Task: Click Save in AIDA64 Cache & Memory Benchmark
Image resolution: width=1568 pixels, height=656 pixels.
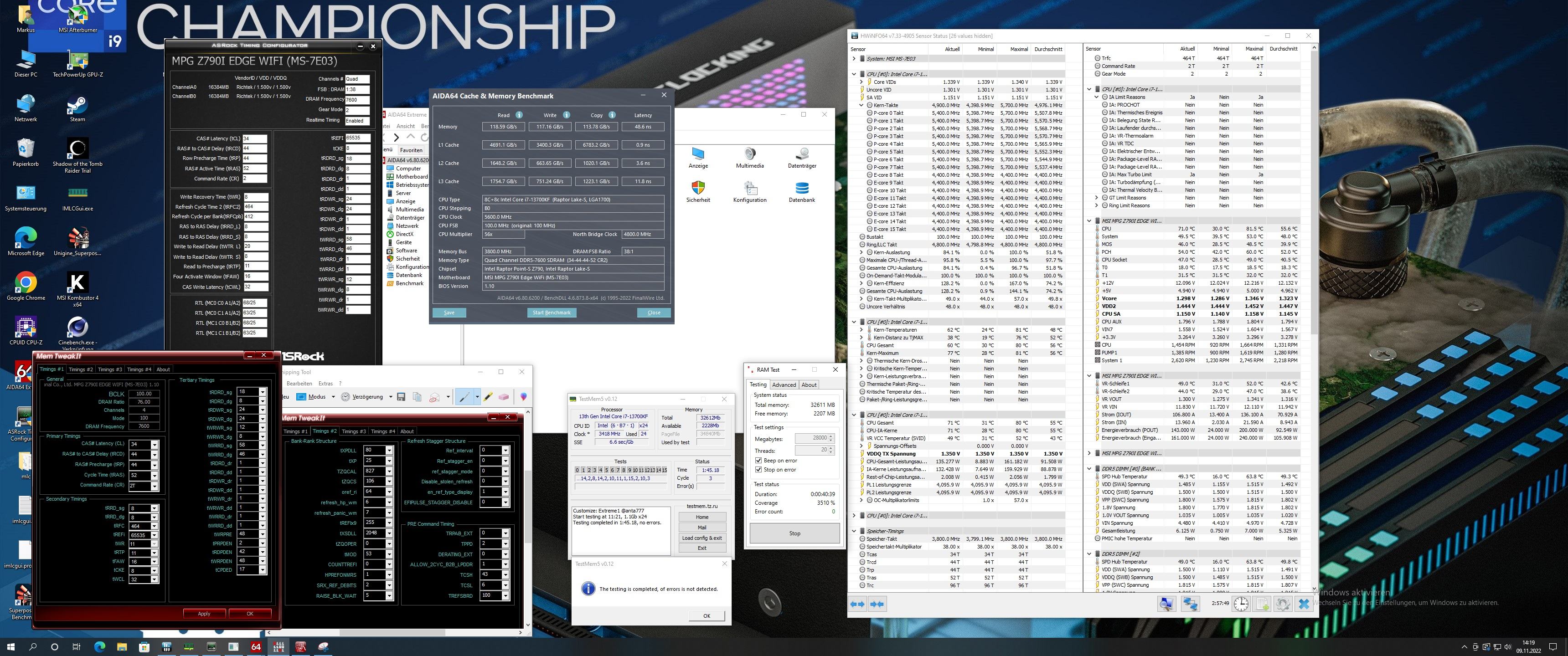Action: [449, 313]
